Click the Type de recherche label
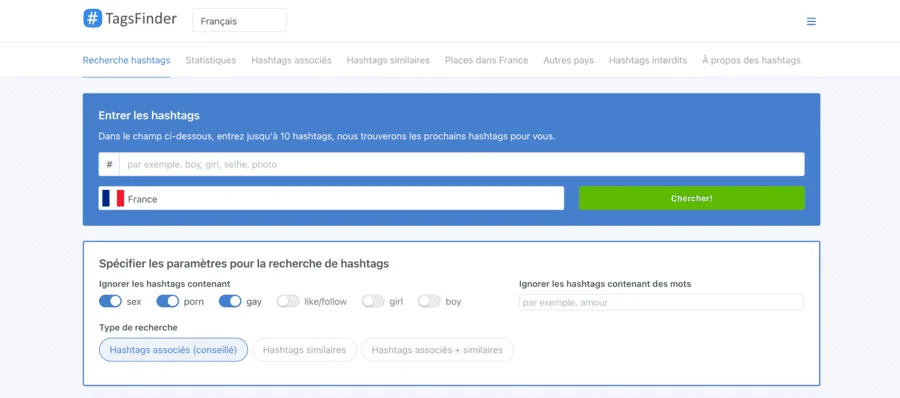The height and width of the screenshot is (398, 900). tap(138, 327)
